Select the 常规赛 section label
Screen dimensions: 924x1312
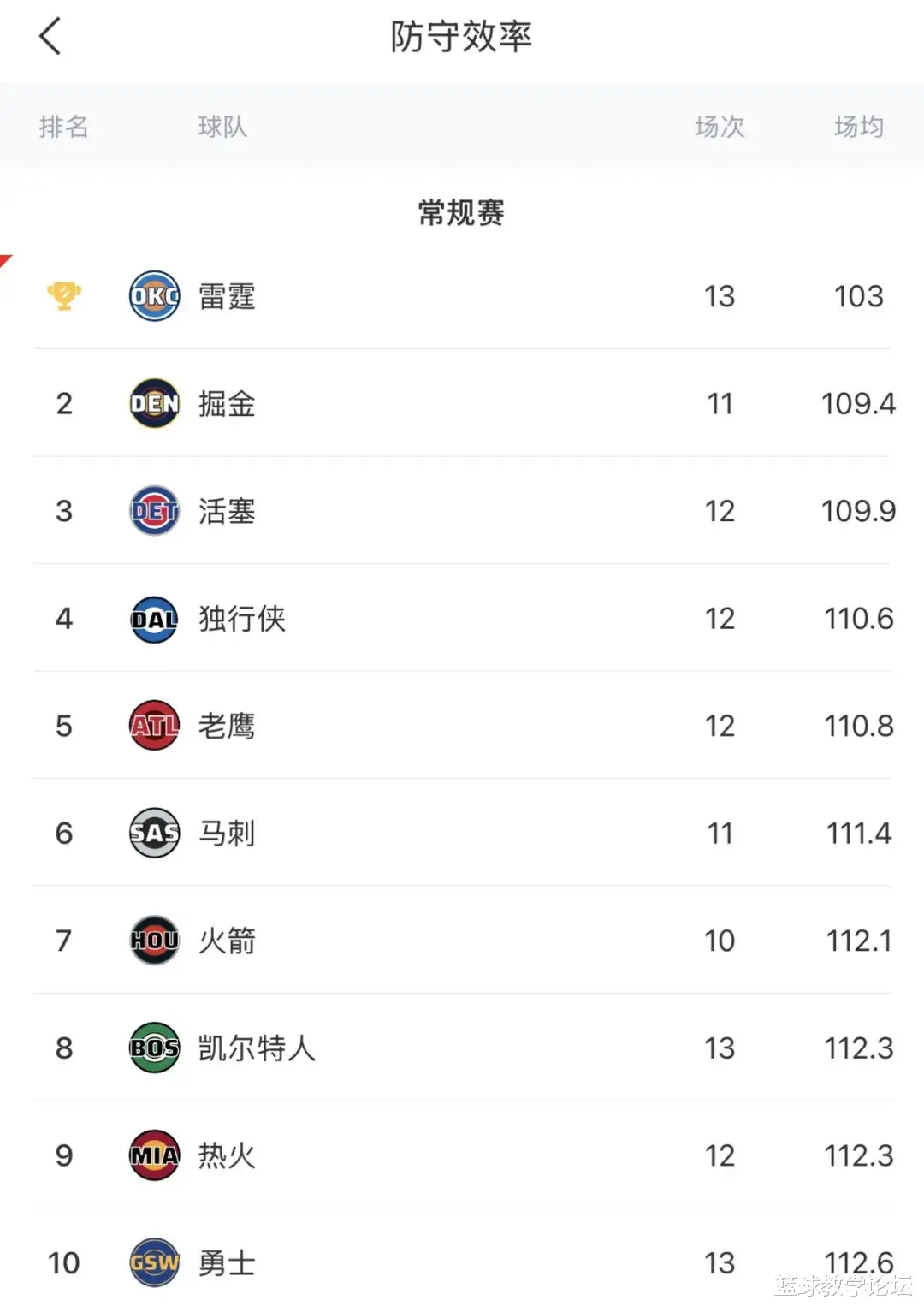(x=461, y=212)
